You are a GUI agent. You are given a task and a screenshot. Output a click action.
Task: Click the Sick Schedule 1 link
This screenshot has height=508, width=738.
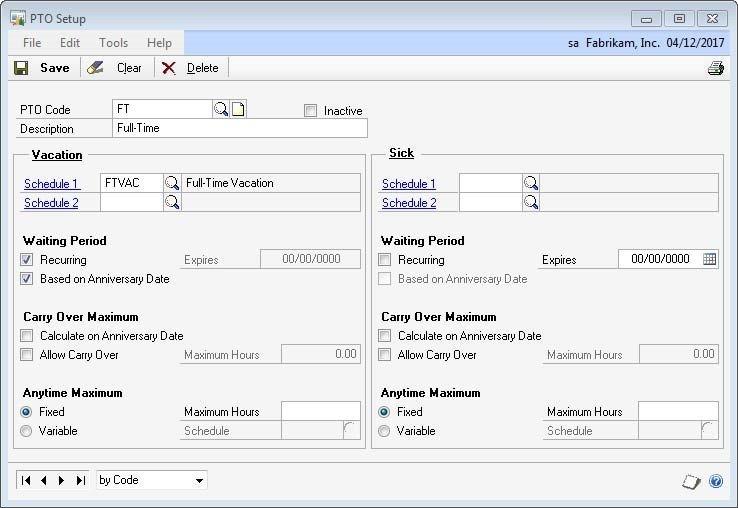[409, 184]
